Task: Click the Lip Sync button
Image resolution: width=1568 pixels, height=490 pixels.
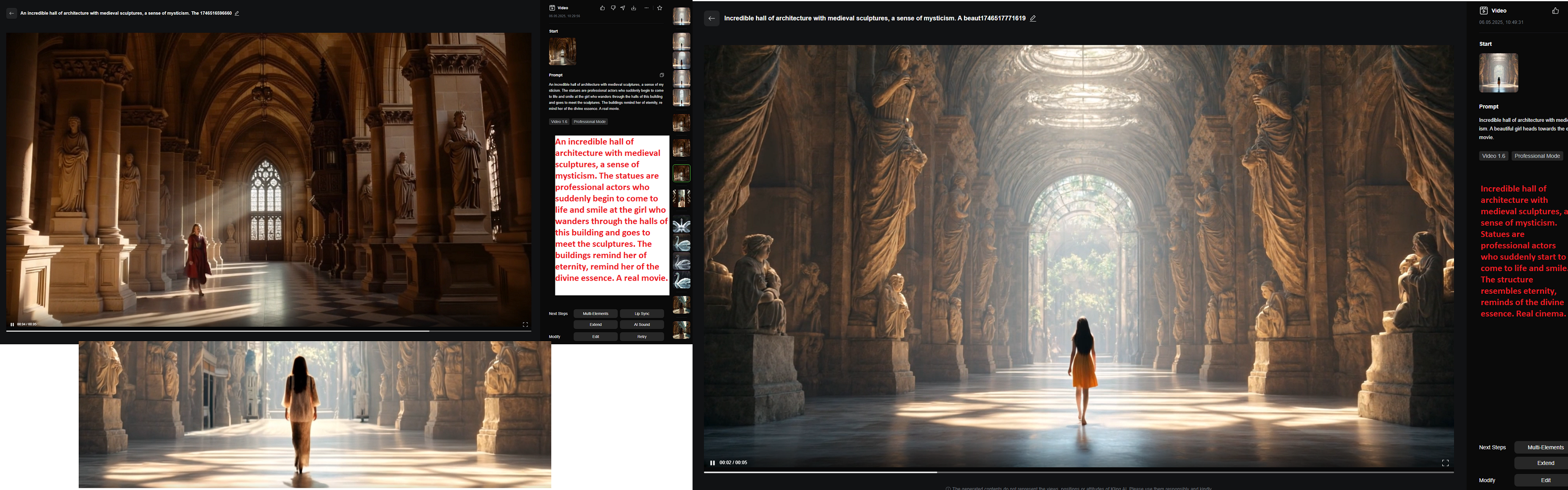Action: tap(642, 313)
